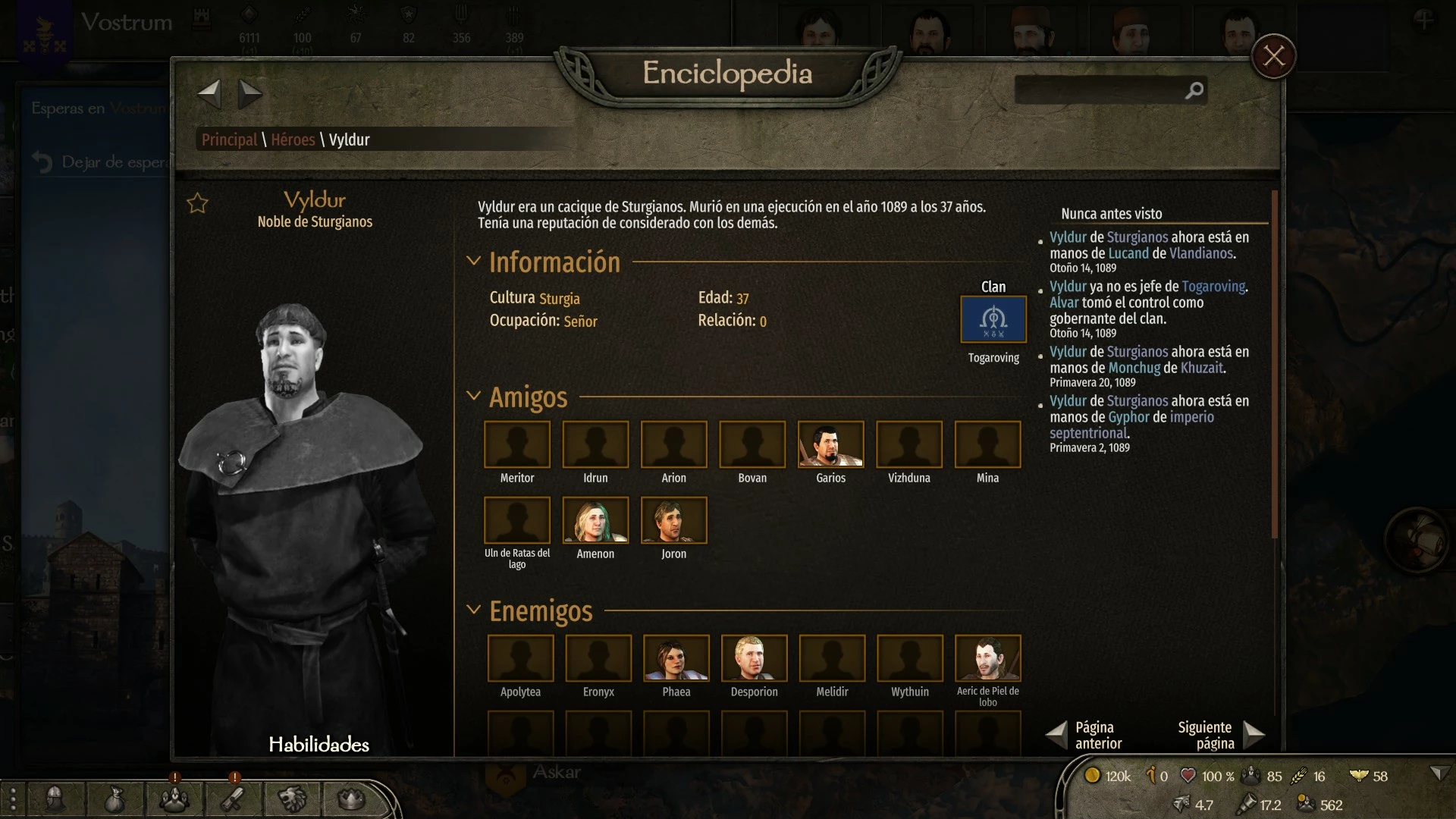Collapse the Amigos section
This screenshot has height=819, width=1456.
(474, 396)
